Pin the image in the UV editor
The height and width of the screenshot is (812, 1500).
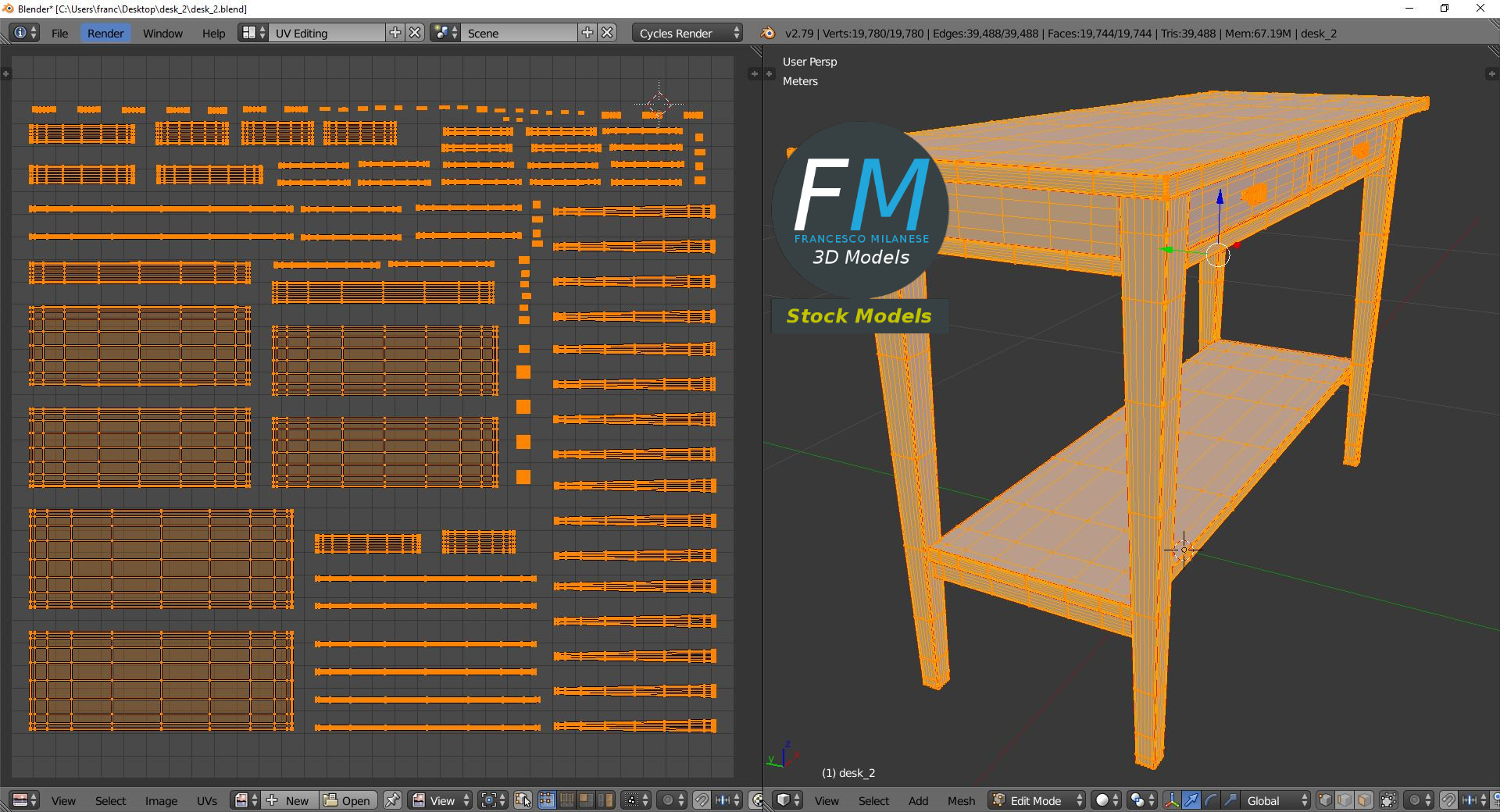392,800
